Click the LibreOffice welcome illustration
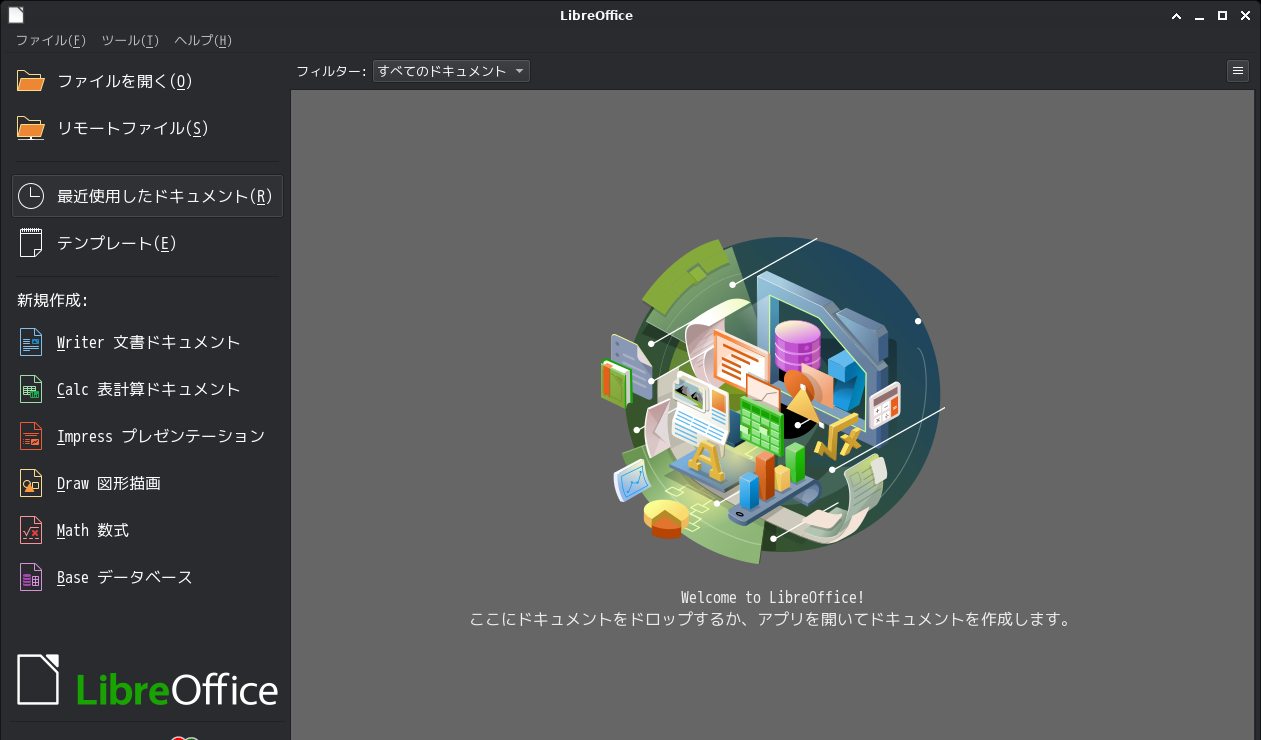 coord(772,400)
